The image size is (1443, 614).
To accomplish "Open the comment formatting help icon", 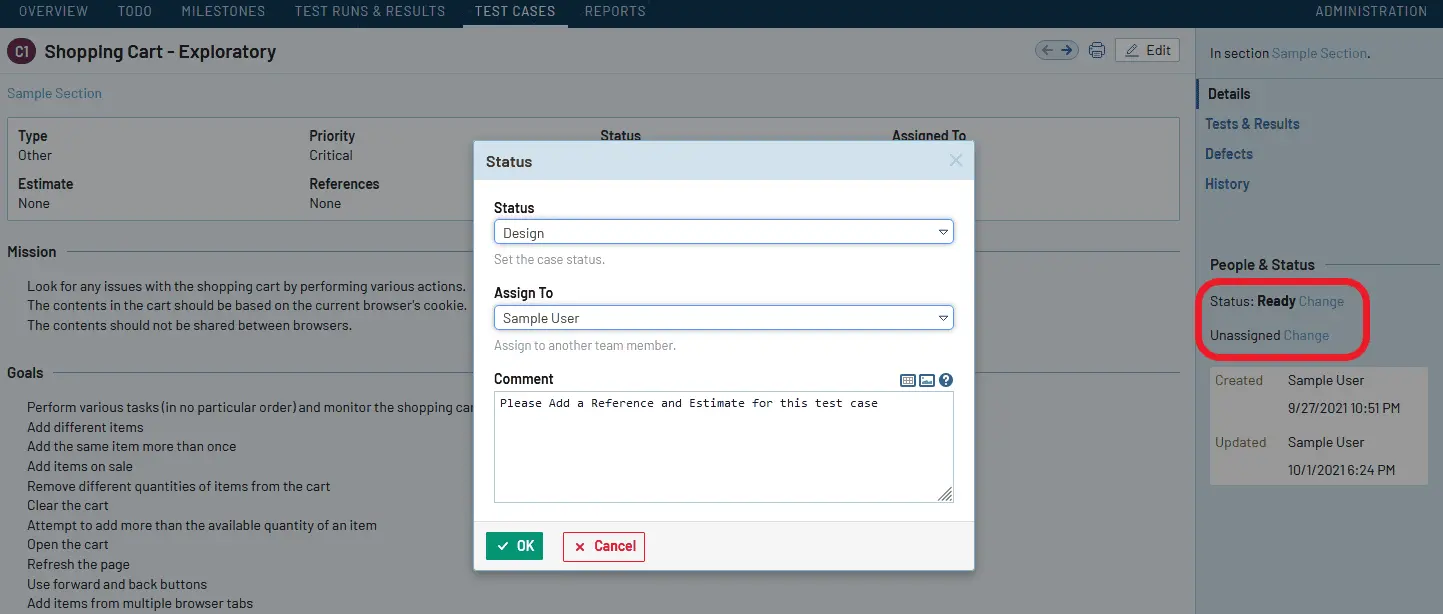I will [946, 380].
